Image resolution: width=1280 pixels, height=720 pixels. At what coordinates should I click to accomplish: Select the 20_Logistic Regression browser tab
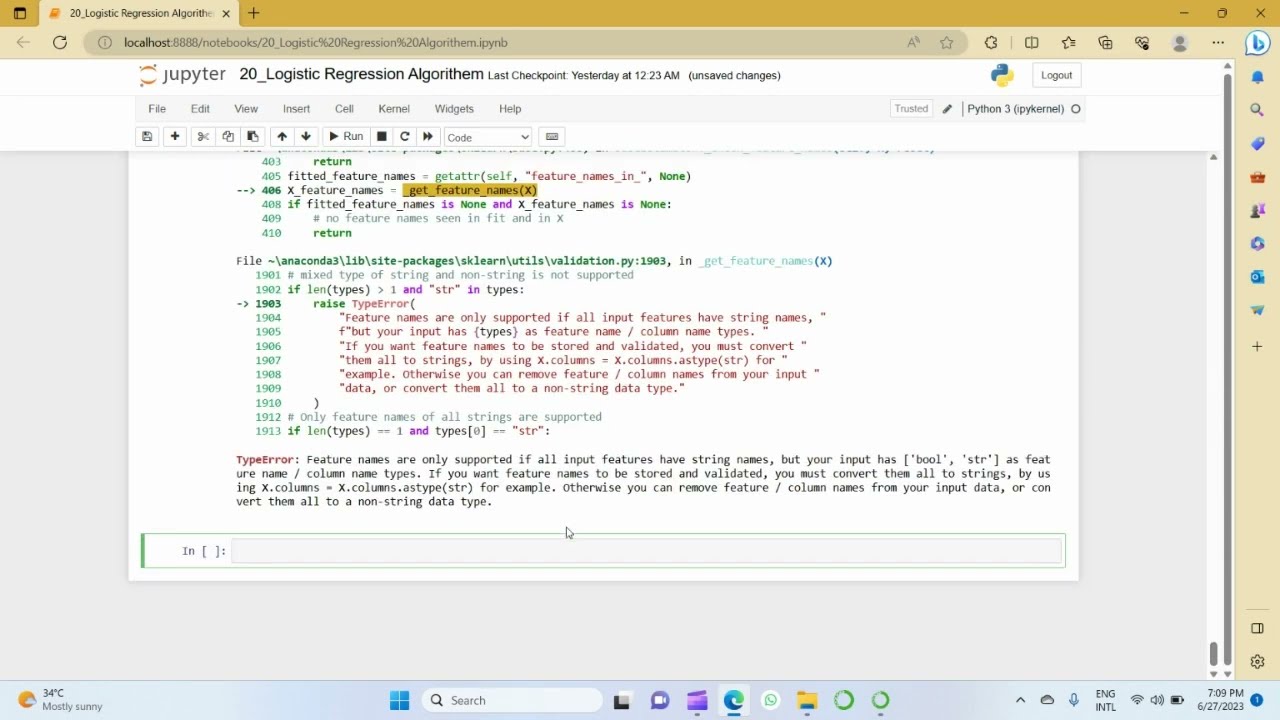tap(138, 13)
